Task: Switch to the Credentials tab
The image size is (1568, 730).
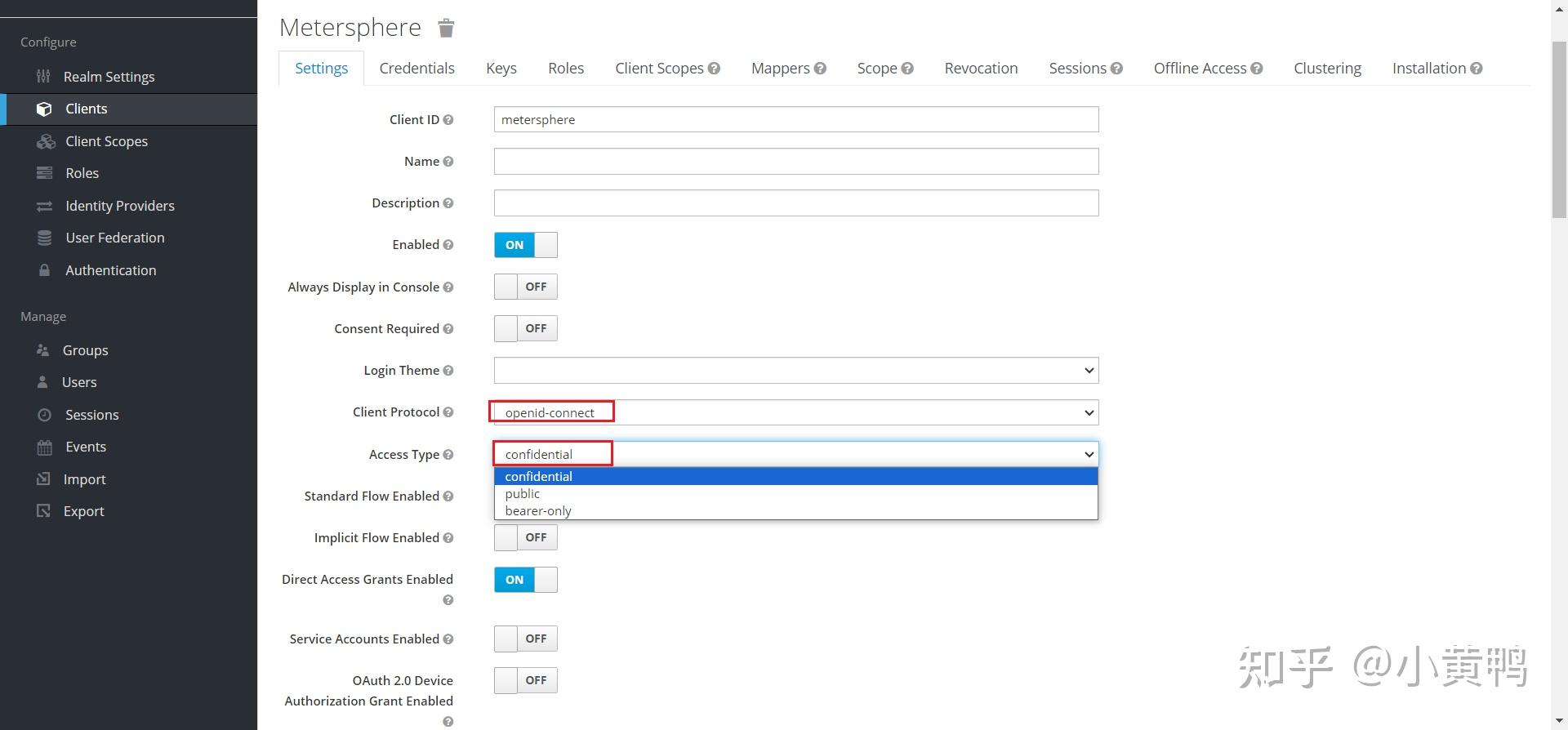Action: pos(416,69)
